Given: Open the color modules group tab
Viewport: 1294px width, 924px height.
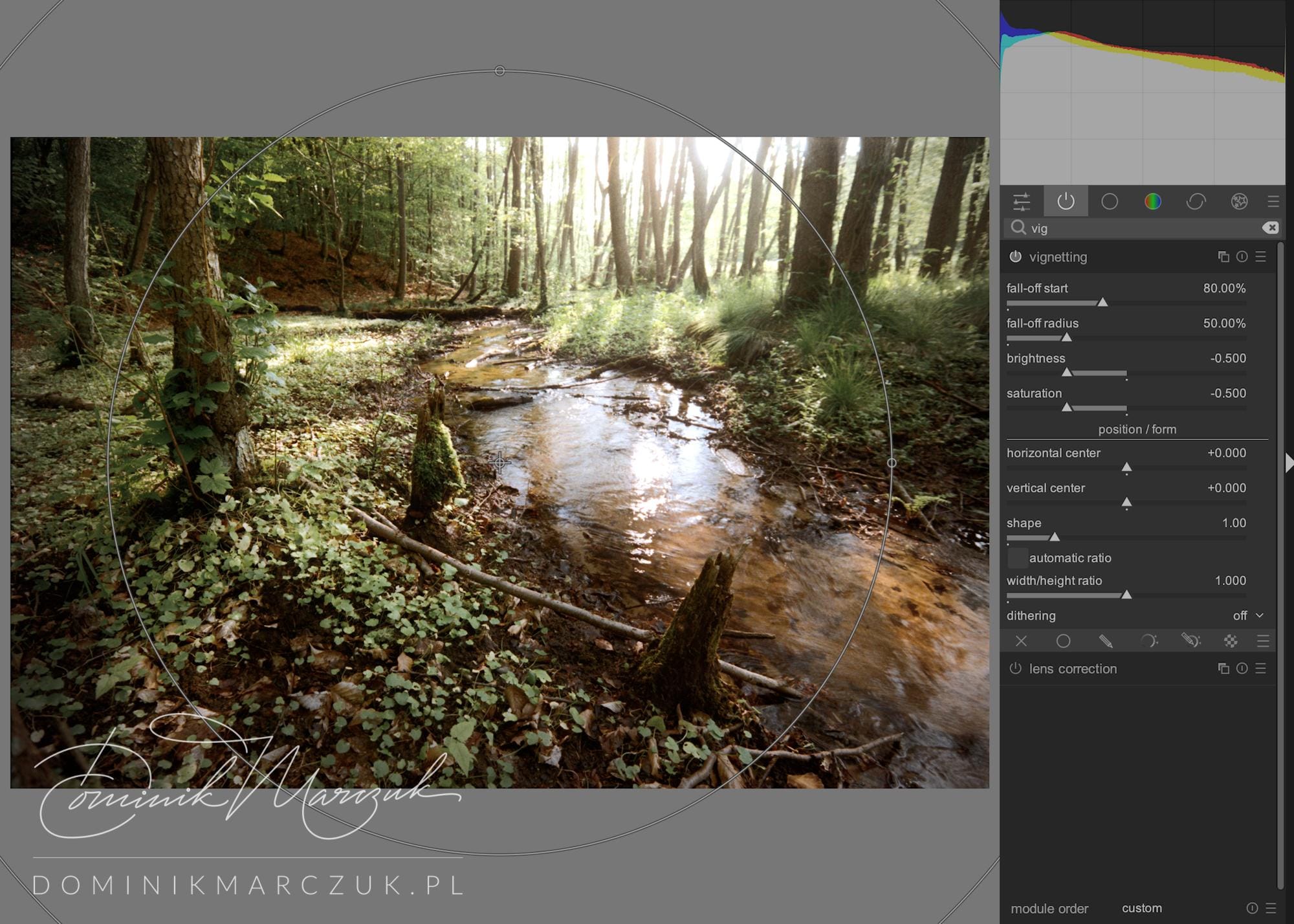Looking at the screenshot, I should (x=1153, y=202).
